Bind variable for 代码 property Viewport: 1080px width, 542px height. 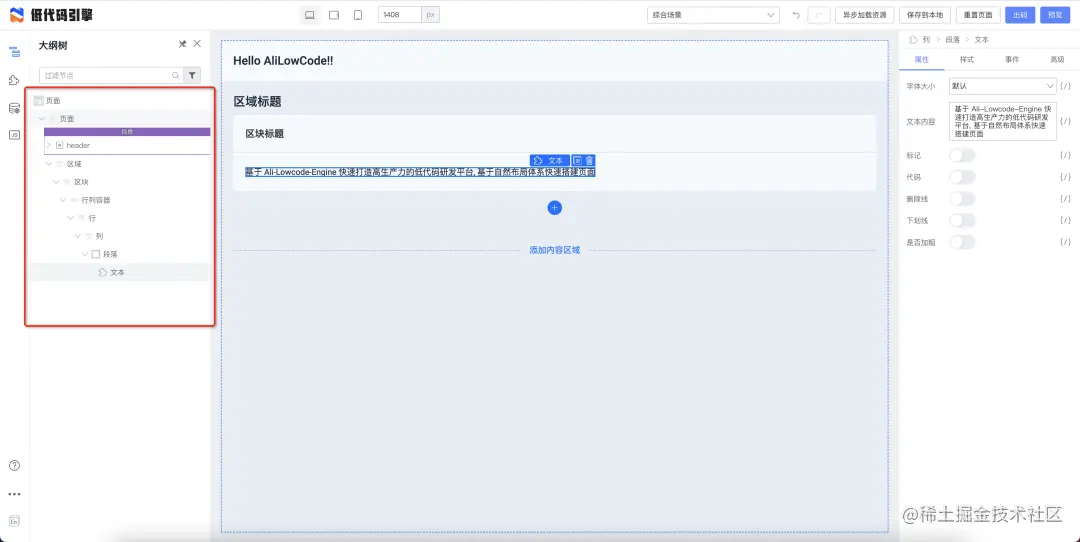[x=1066, y=177]
